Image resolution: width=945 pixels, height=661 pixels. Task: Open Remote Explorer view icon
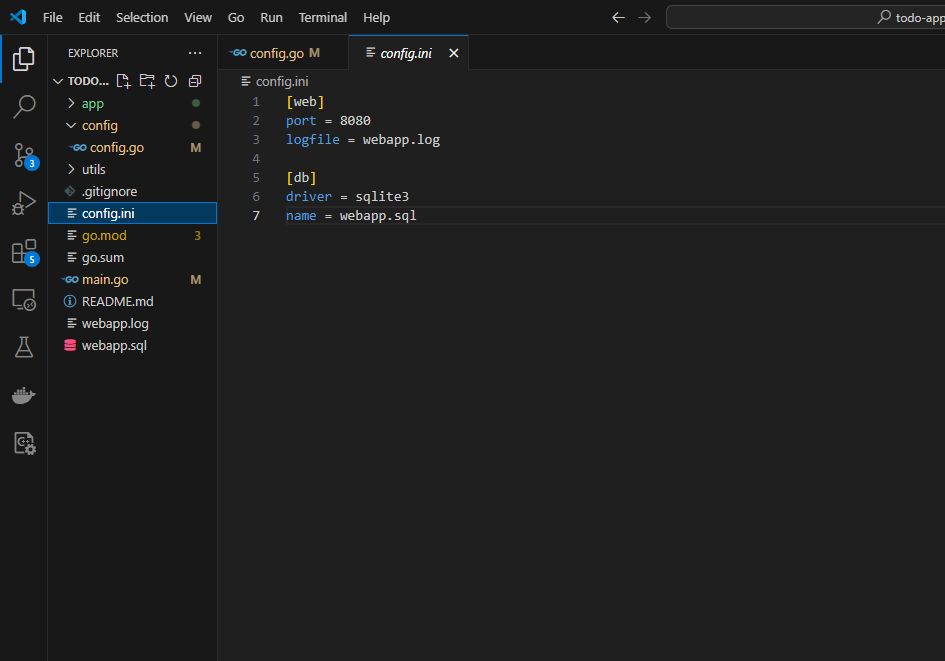click(x=24, y=299)
